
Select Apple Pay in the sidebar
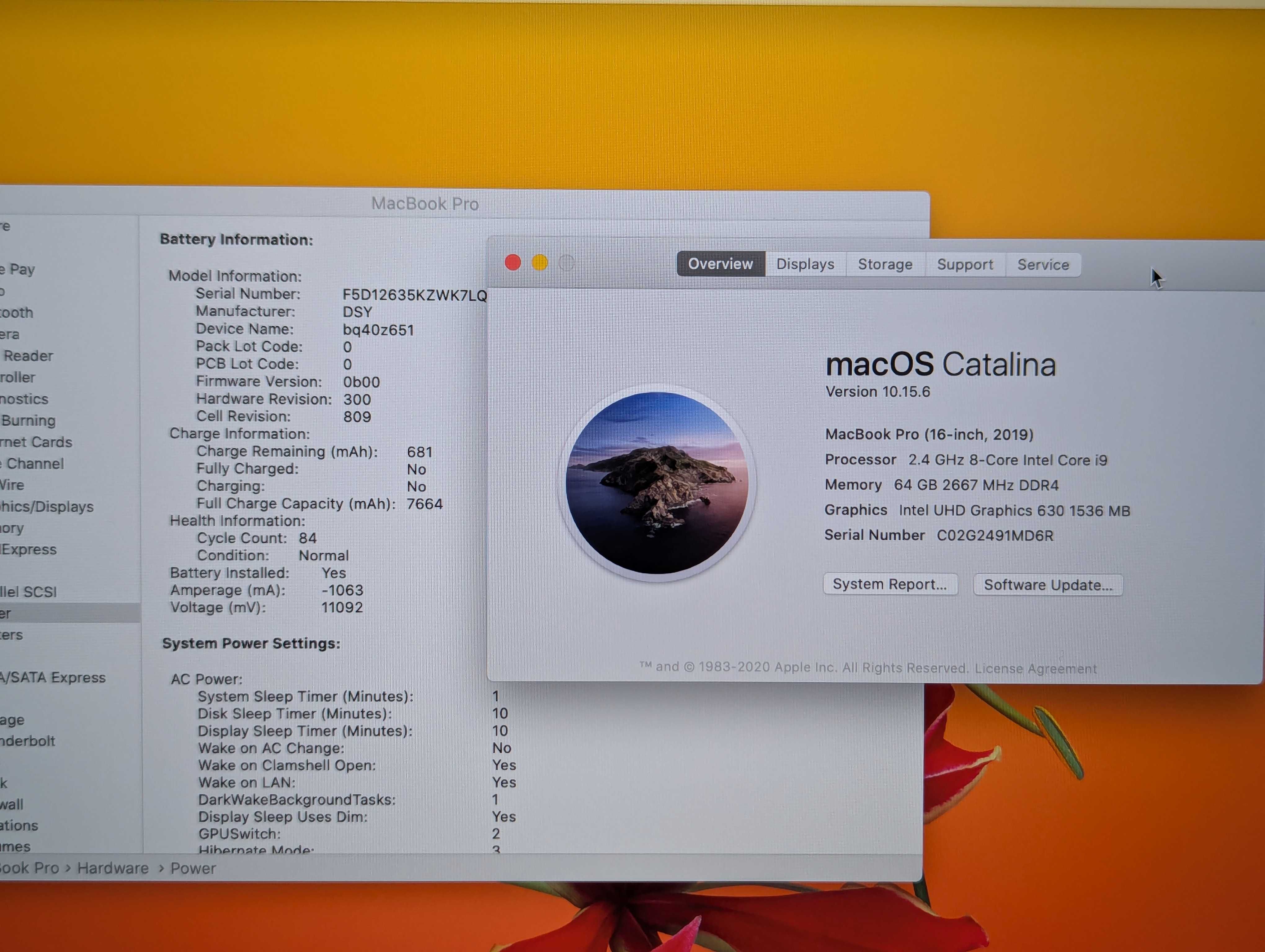tap(18, 269)
